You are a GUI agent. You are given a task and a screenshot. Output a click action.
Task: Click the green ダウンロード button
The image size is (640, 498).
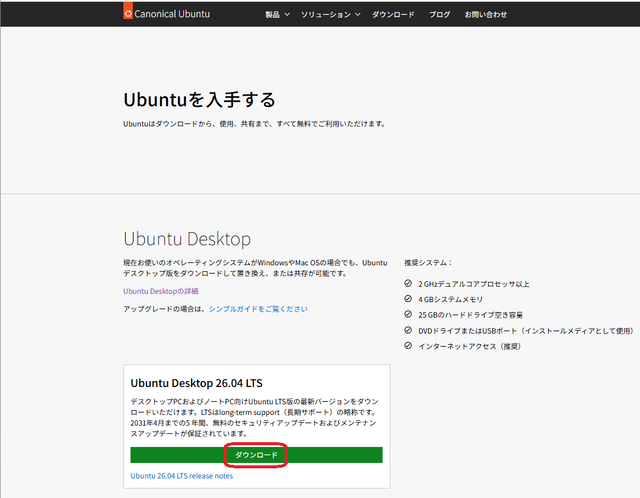(x=256, y=455)
